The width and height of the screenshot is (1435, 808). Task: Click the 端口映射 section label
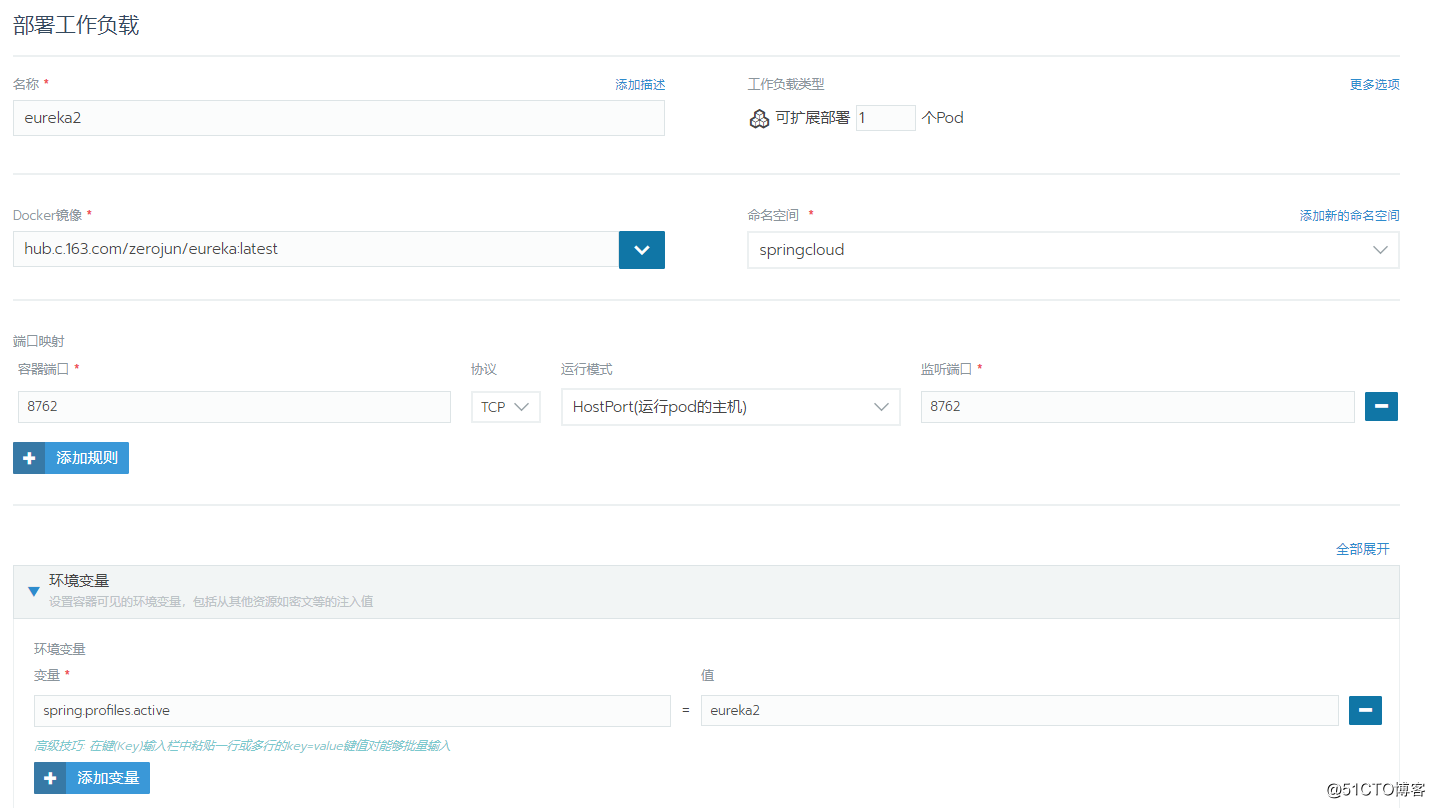coord(39,342)
